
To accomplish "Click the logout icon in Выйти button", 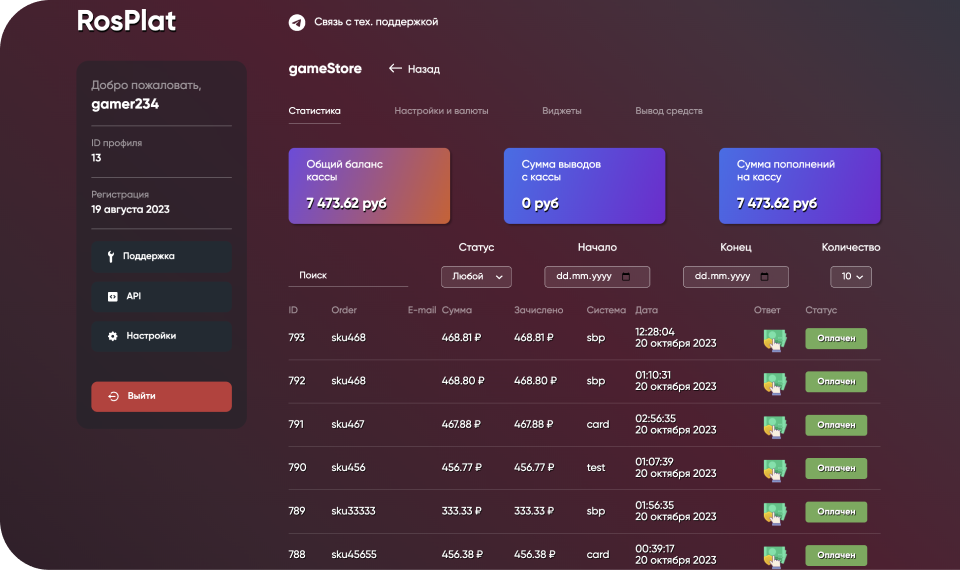I will [113, 396].
